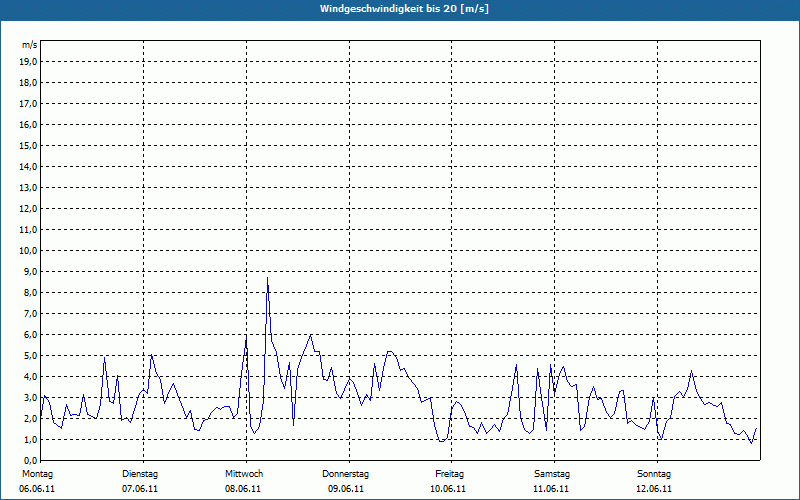This screenshot has width=800, height=500.
Task: Select the 14,0 axis value
Action: [x=28, y=166]
